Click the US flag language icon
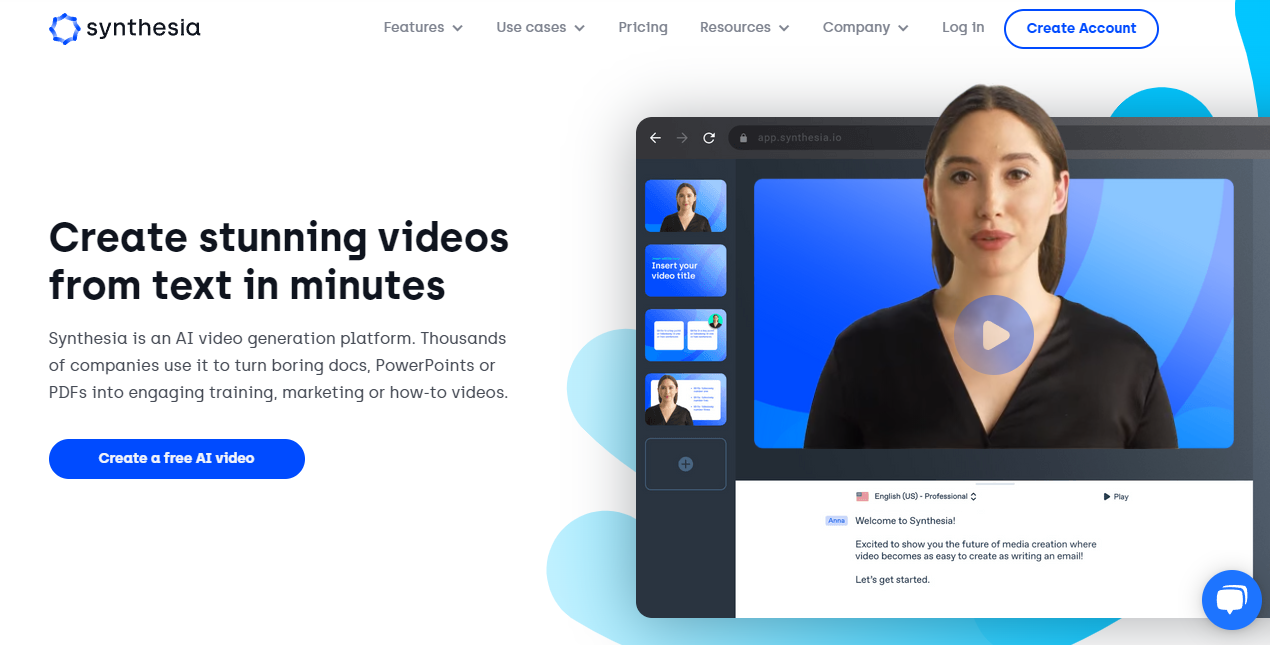The width and height of the screenshot is (1270, 645). [862, 496]
